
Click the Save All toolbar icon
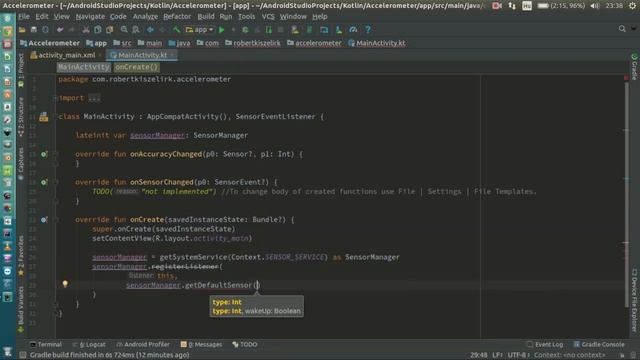(x=33, y=30)
